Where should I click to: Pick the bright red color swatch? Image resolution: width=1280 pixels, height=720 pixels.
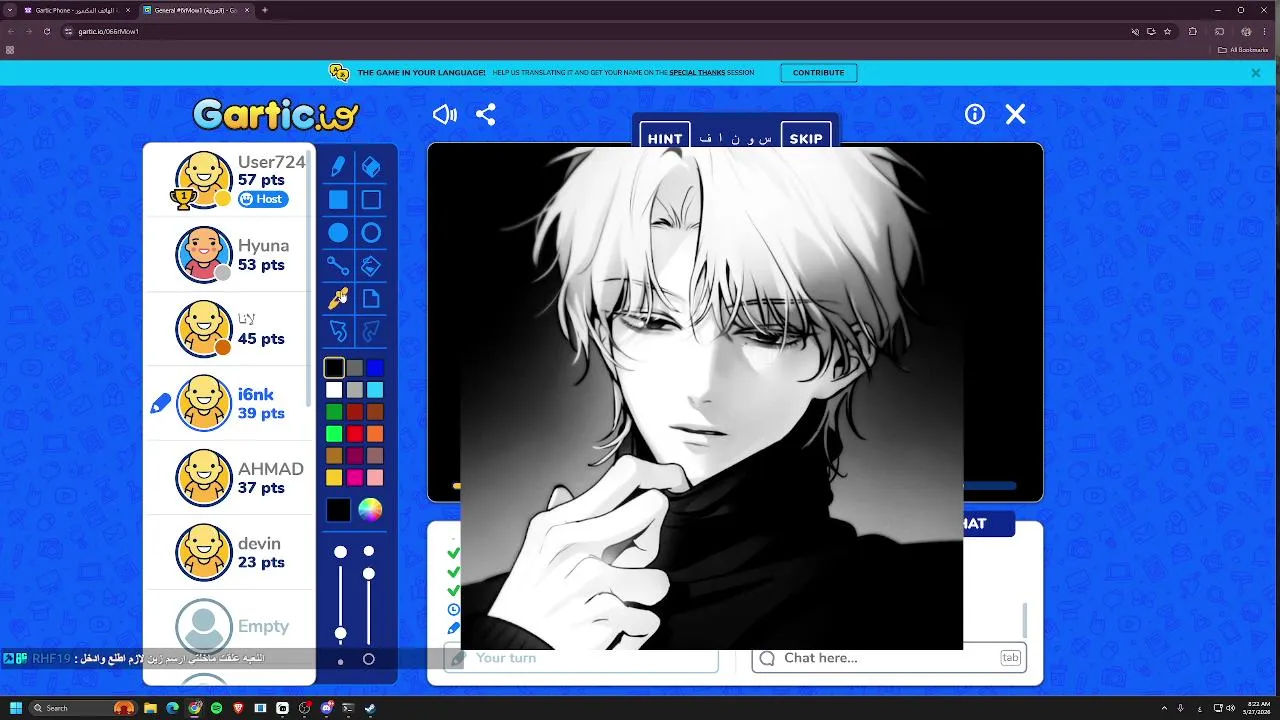tap(354, 434)
